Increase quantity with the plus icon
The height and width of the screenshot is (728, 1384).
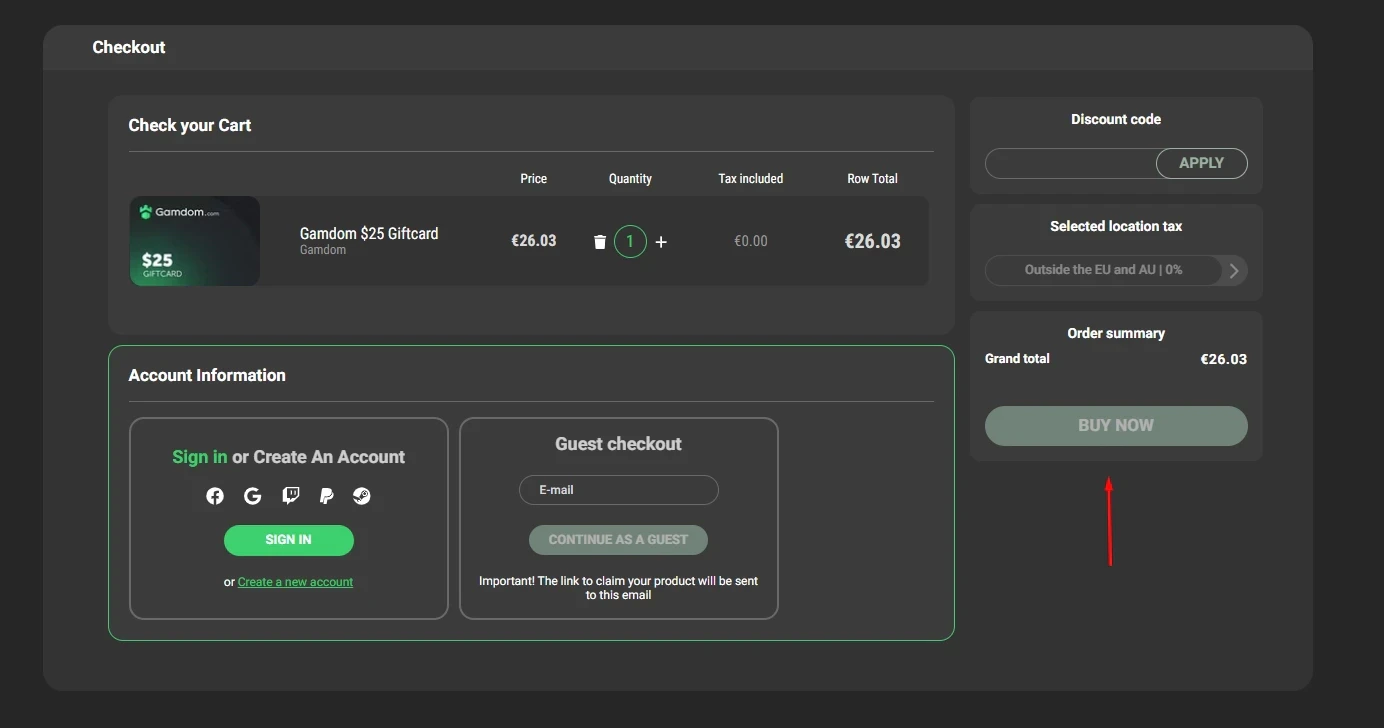click(661, 242)
